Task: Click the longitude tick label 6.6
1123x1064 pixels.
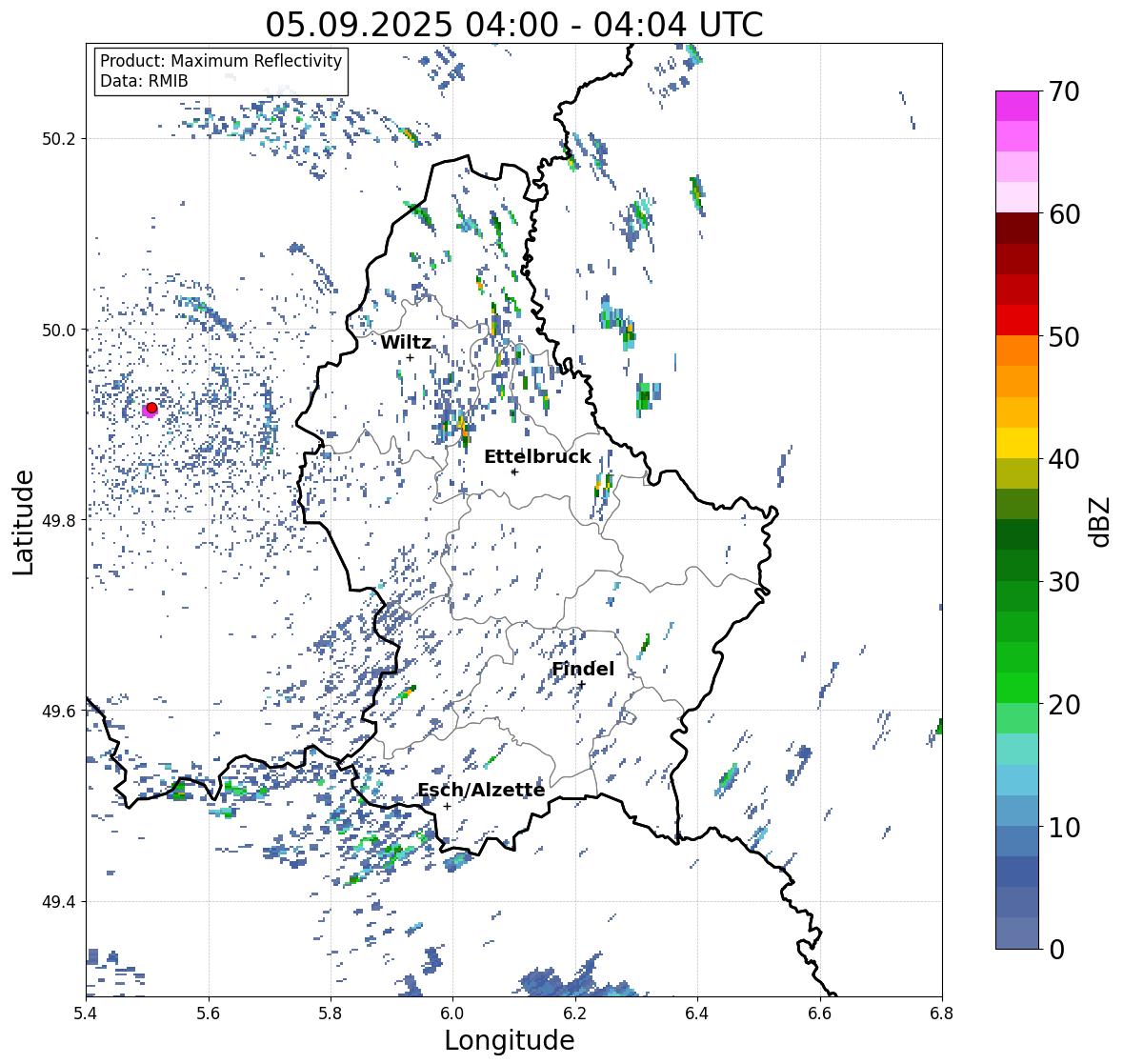Action: point(819,1014)
